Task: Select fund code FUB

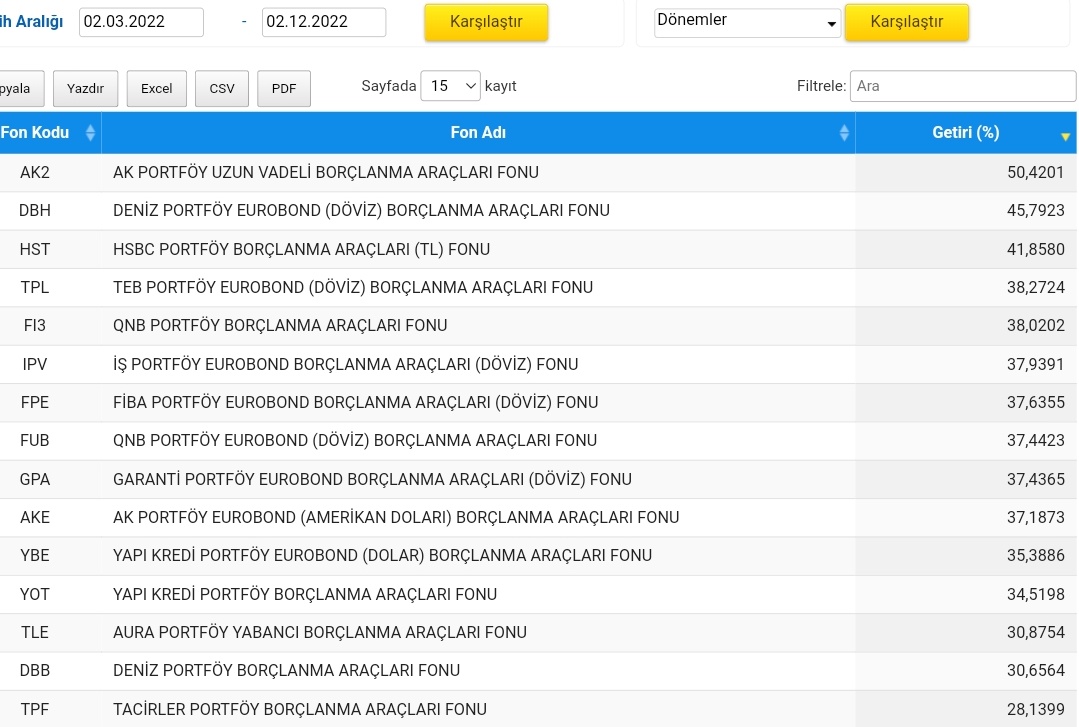Action: [34, 441]
